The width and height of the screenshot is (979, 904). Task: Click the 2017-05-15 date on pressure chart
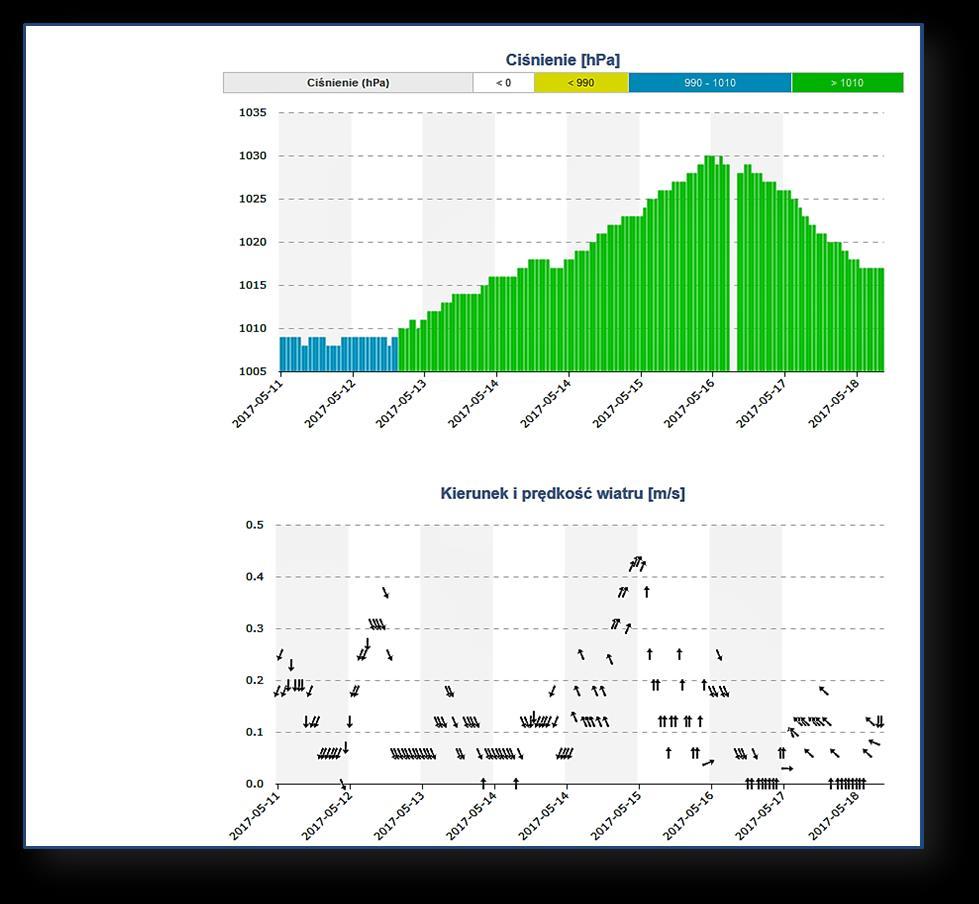[x=617, y=403]
